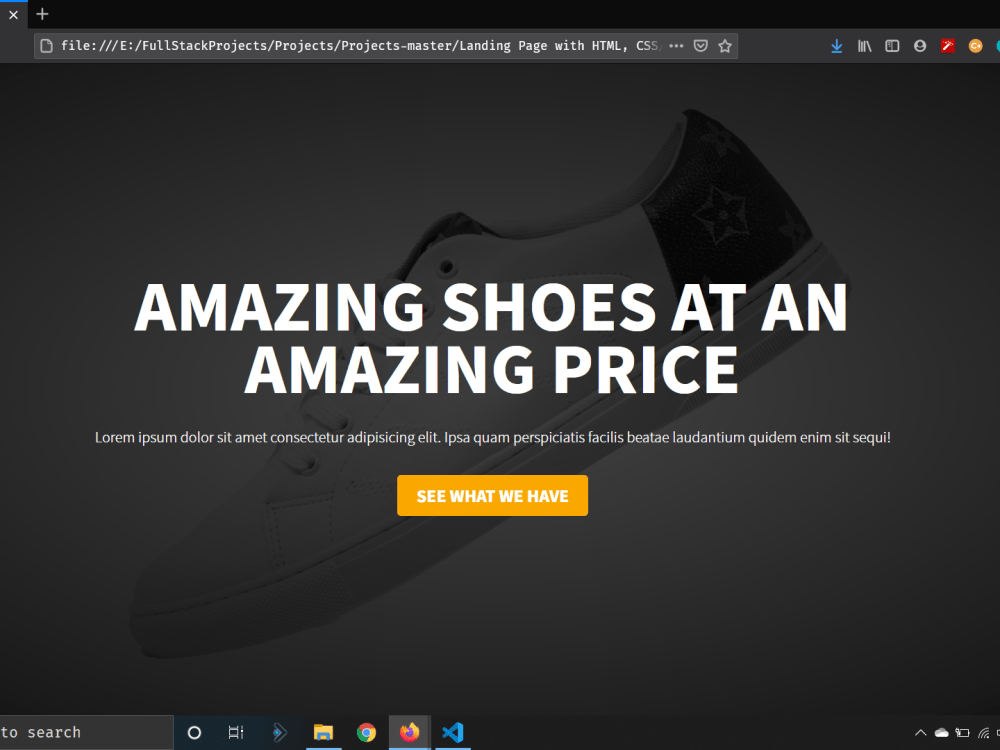
Task: Save page to Pocket icon
Action: (700, 46)
